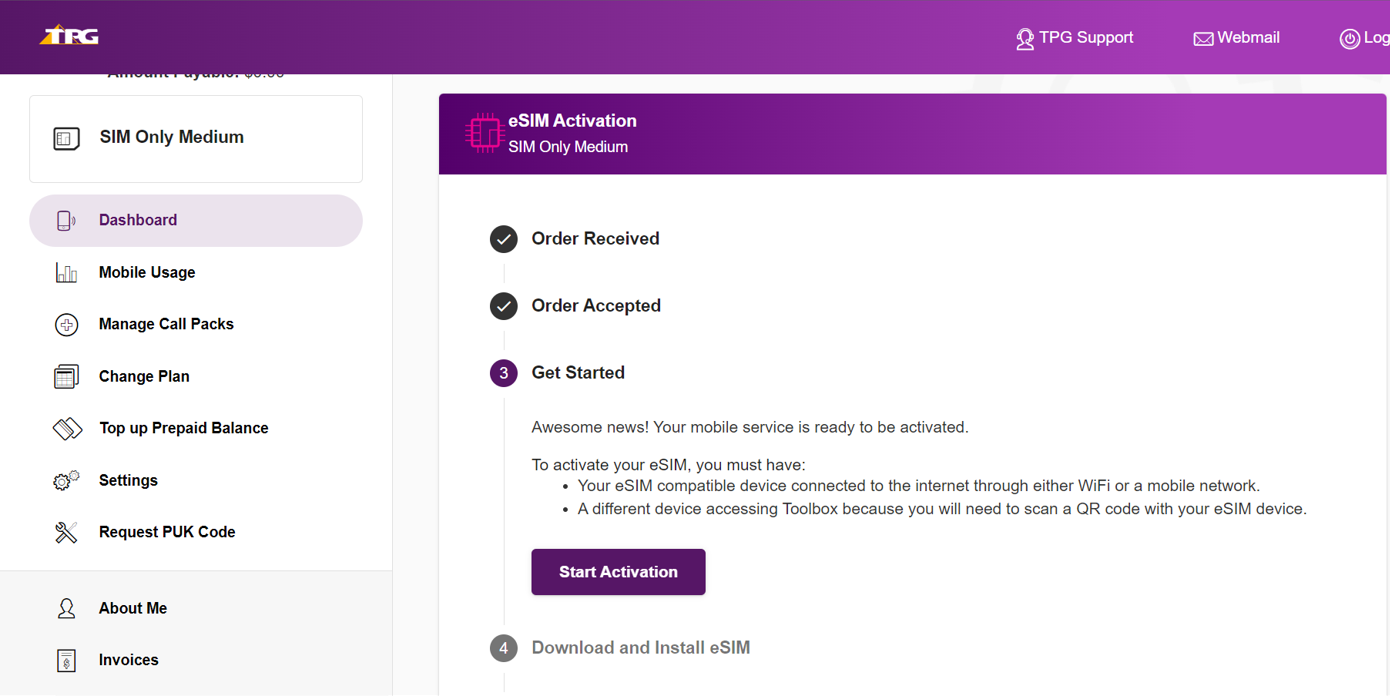Click the SIM card icon beside SIM Only Medium
The width and height of the screenshot is (1390, 696).
point(66,138)
